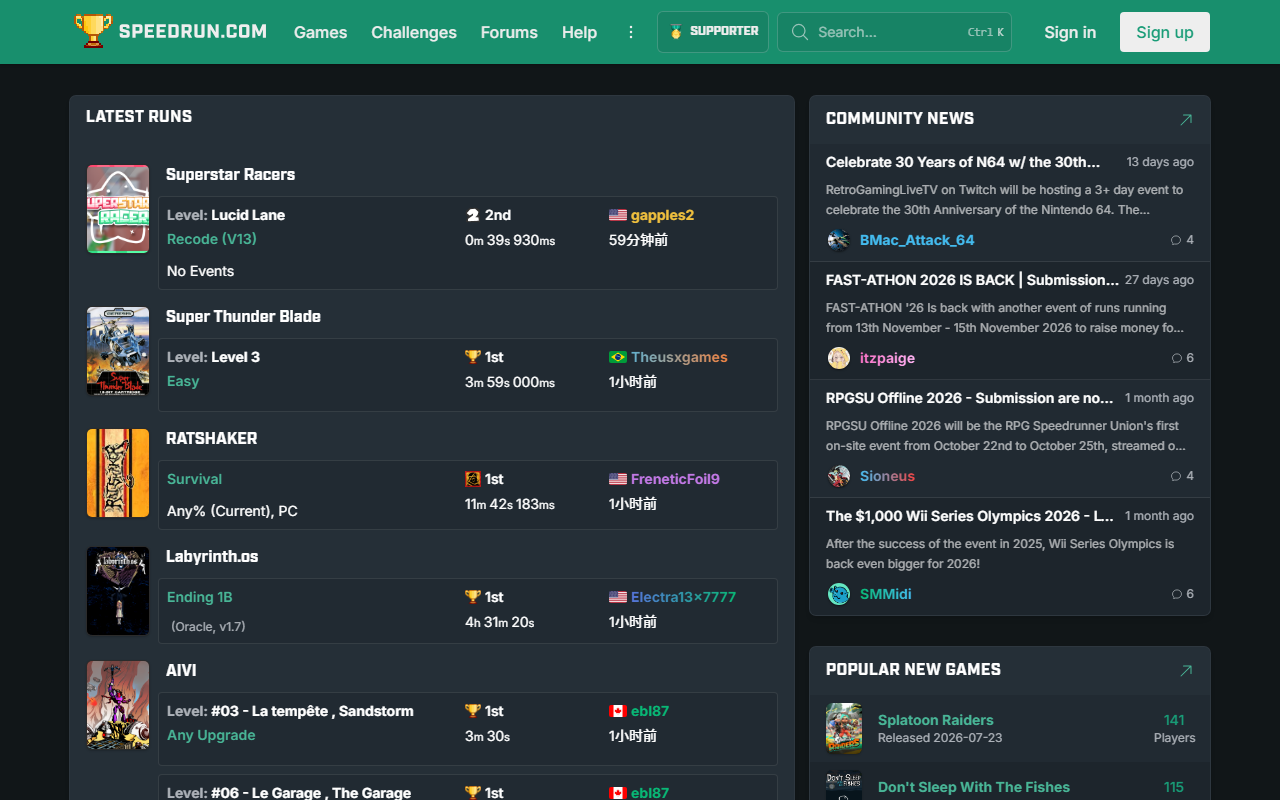Viewport: 1280px width, 800px height.
Task: Open Popular New Games arrow
Action: point(1186,670)
